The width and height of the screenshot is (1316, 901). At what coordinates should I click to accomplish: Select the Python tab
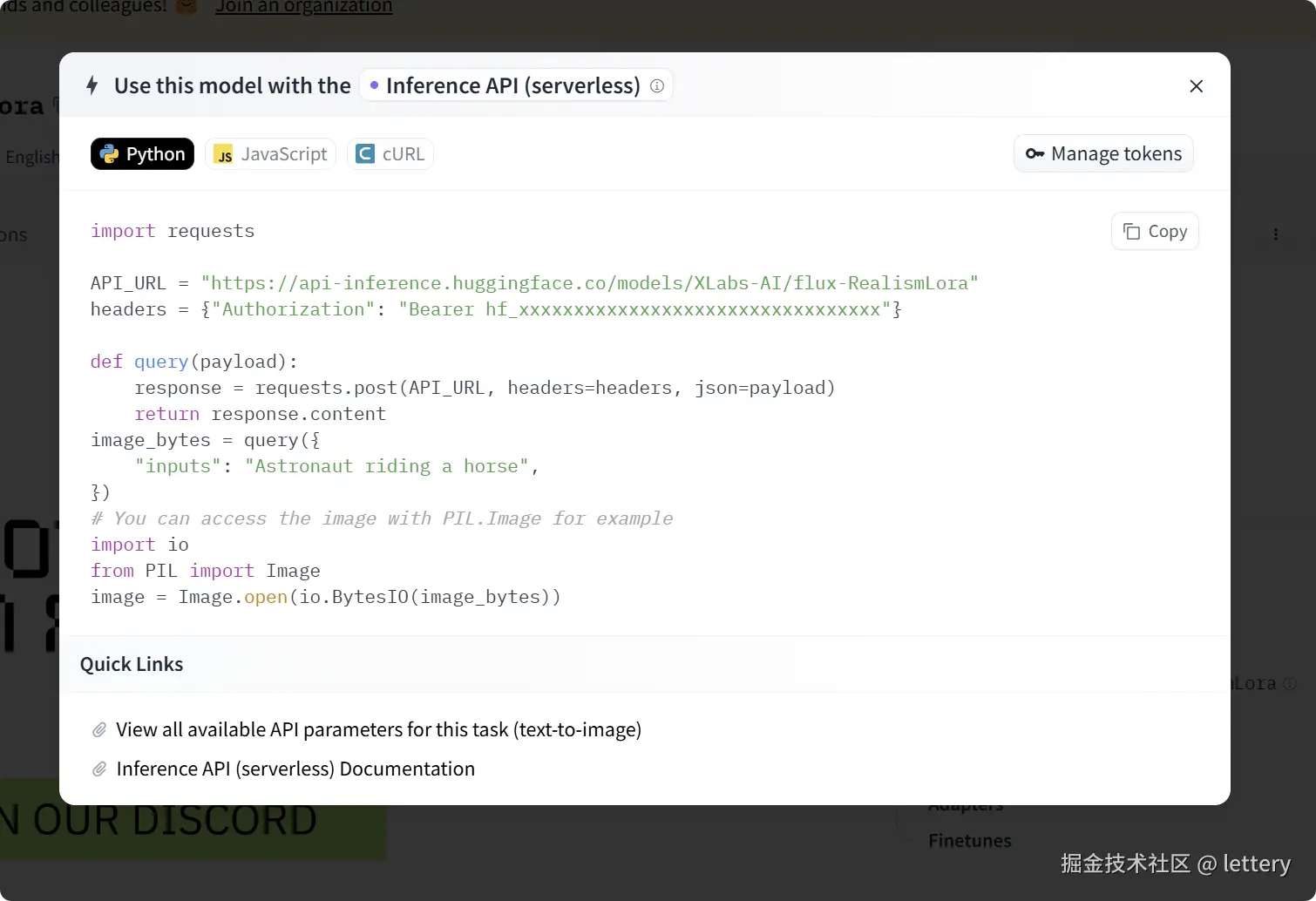142,154
